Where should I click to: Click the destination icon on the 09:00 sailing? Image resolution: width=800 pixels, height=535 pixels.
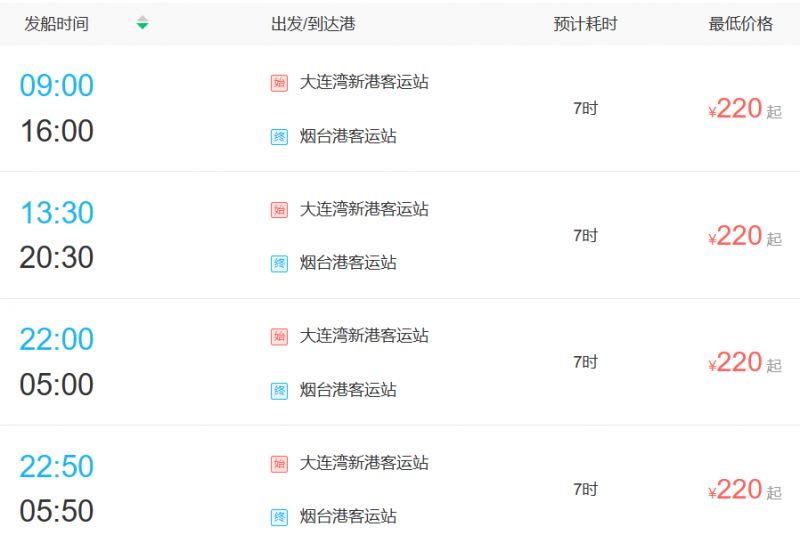[x=279, y=137]
